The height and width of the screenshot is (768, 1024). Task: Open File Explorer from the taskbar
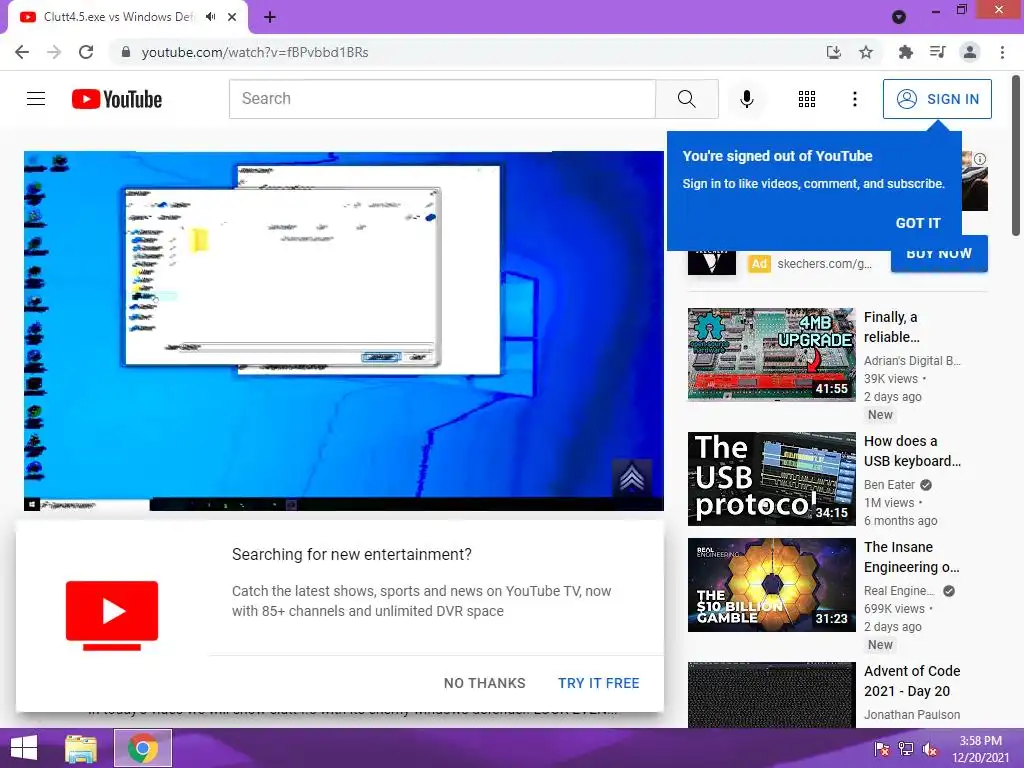coord(81,748)
